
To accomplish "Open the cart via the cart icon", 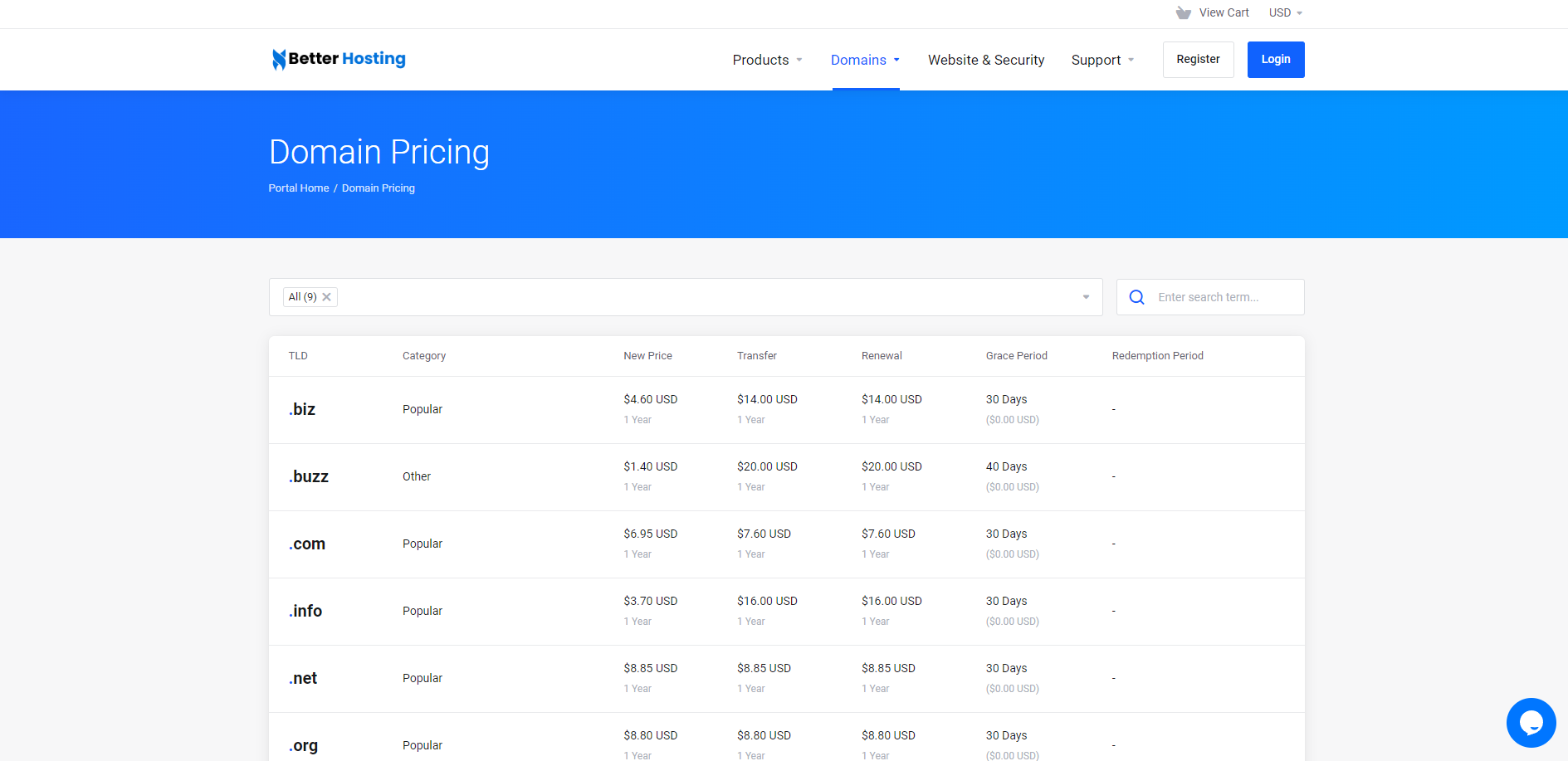I will [1183, 12].
